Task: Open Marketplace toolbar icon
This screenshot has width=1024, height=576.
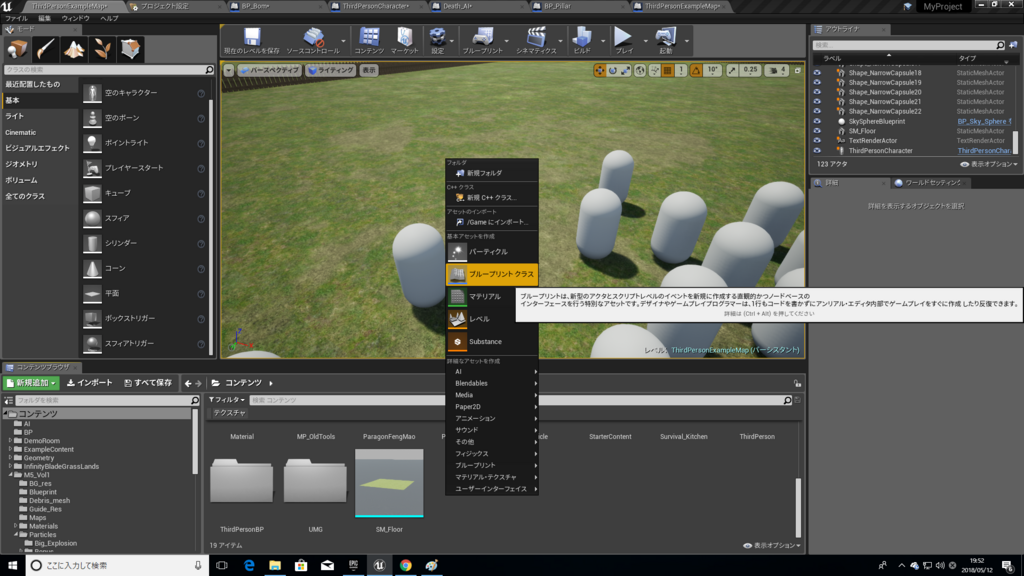Action: pyautogui.click(x=404, y=40)
